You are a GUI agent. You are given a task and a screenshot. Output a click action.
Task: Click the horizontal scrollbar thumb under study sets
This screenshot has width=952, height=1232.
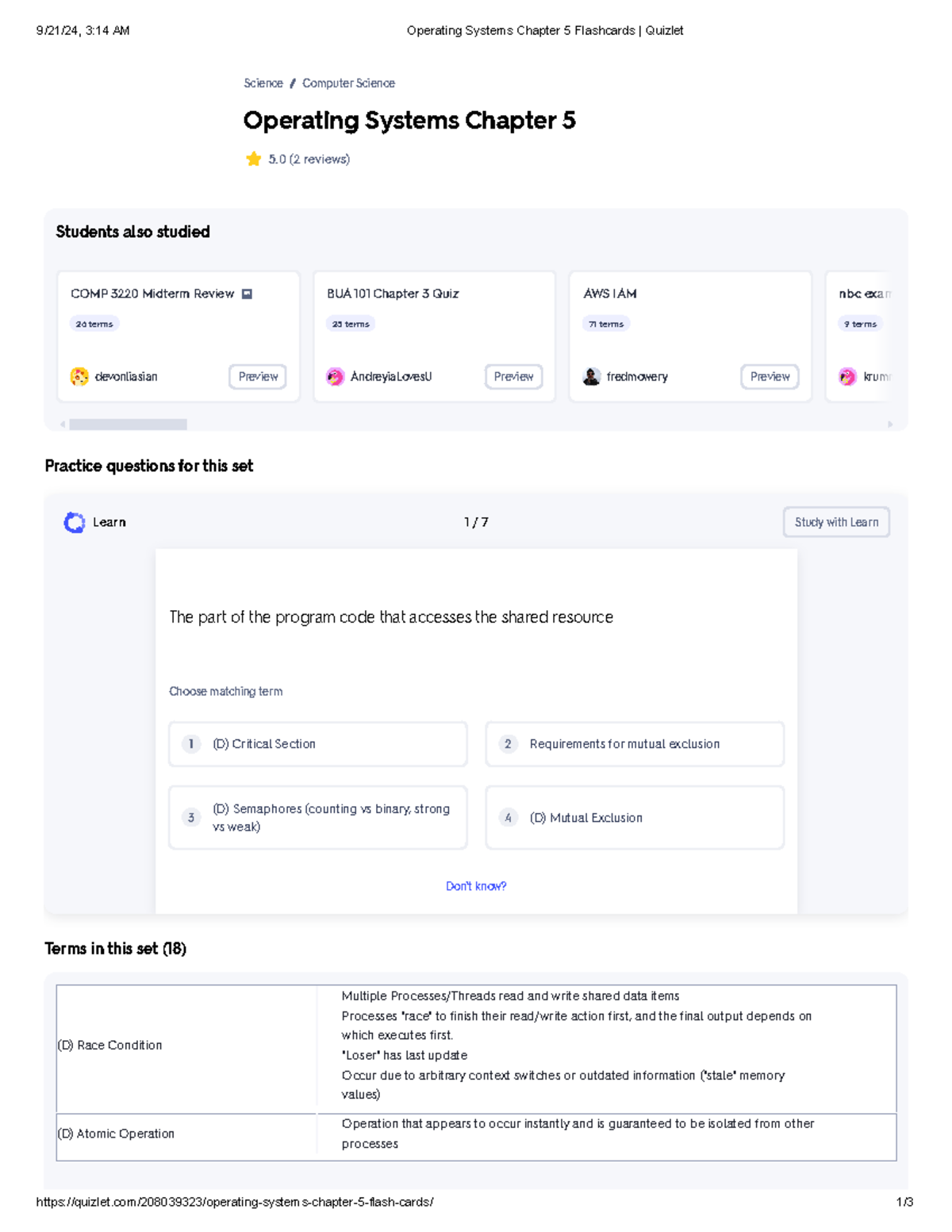click(x=128, y=424)
